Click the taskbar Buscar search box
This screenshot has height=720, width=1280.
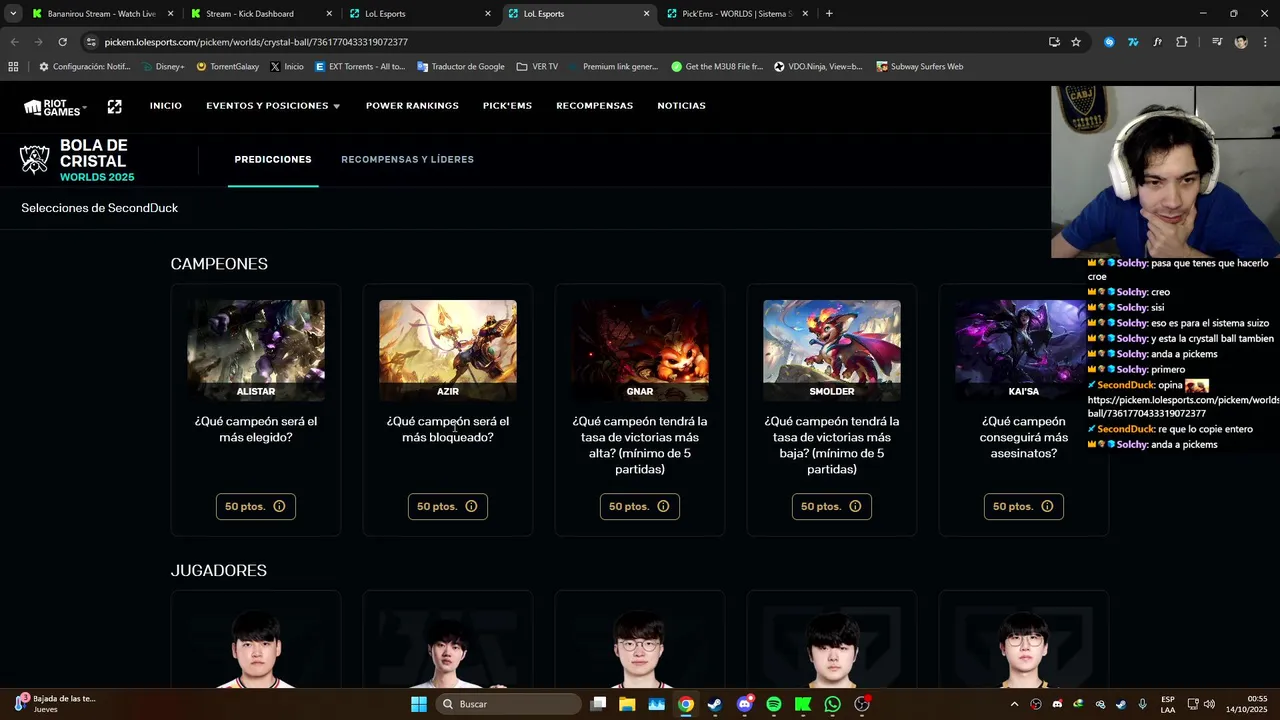(509, 704)
